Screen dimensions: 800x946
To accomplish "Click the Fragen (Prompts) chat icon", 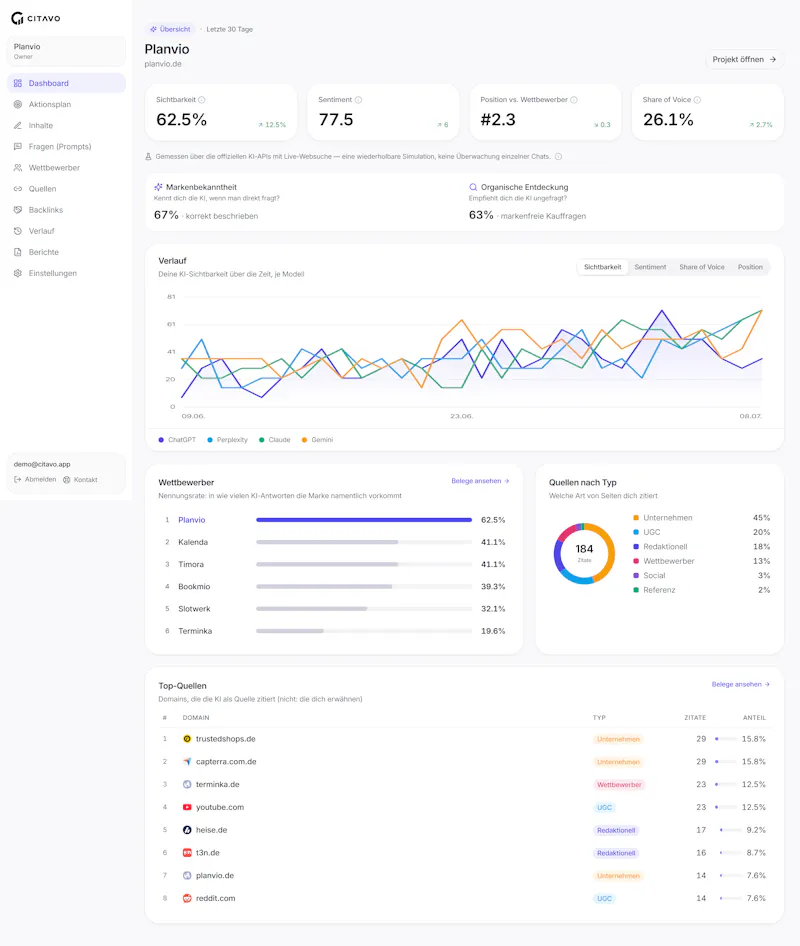I will tap(17, 147).
